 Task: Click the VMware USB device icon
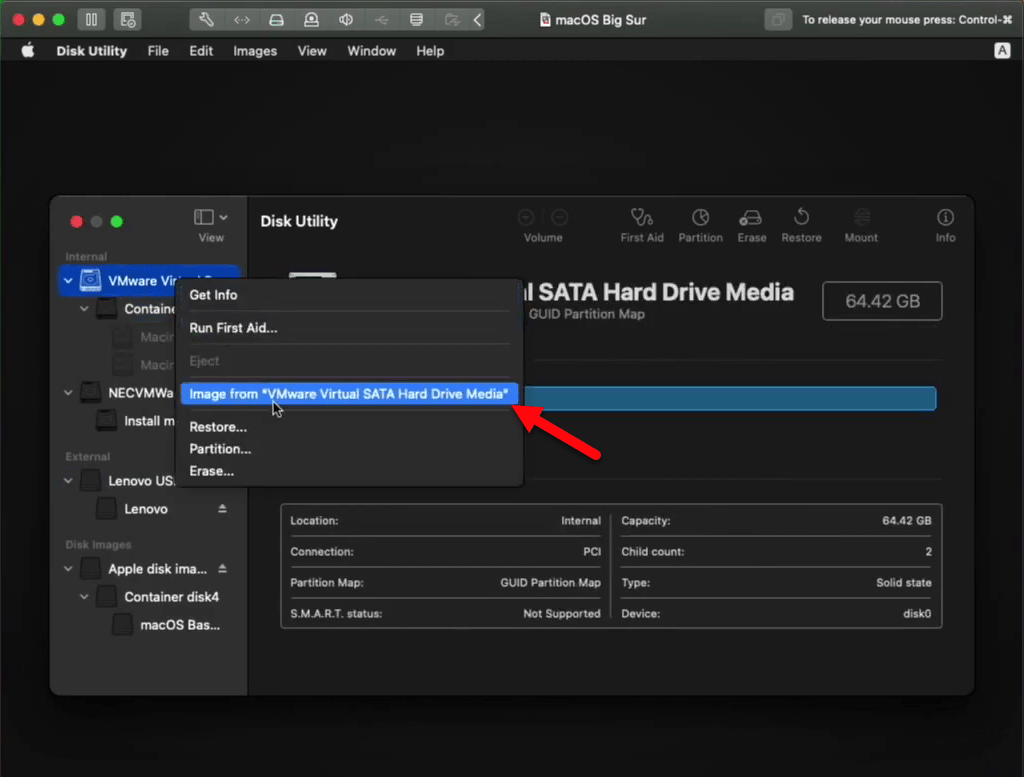click(381, 20)
